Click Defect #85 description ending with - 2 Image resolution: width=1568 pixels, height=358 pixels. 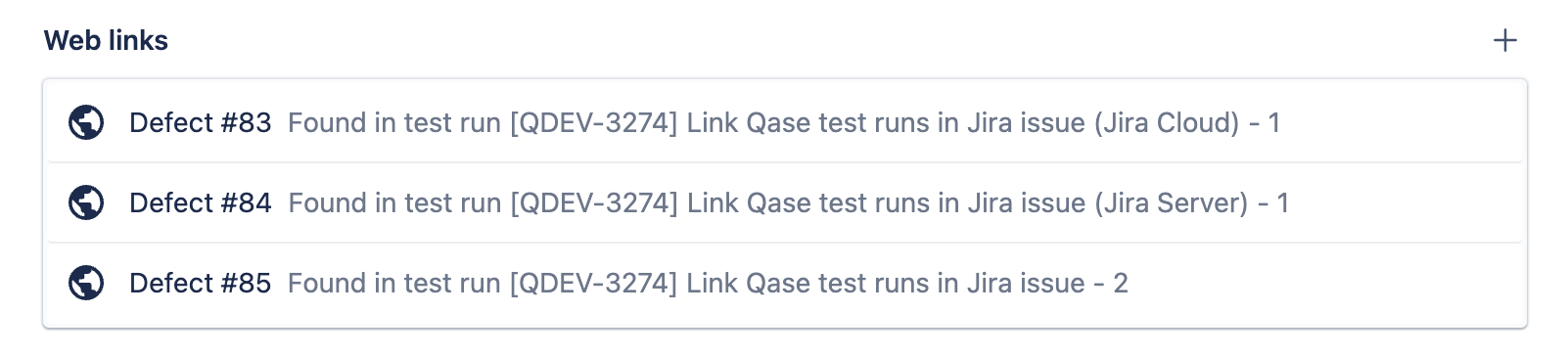tap(708, 283)
